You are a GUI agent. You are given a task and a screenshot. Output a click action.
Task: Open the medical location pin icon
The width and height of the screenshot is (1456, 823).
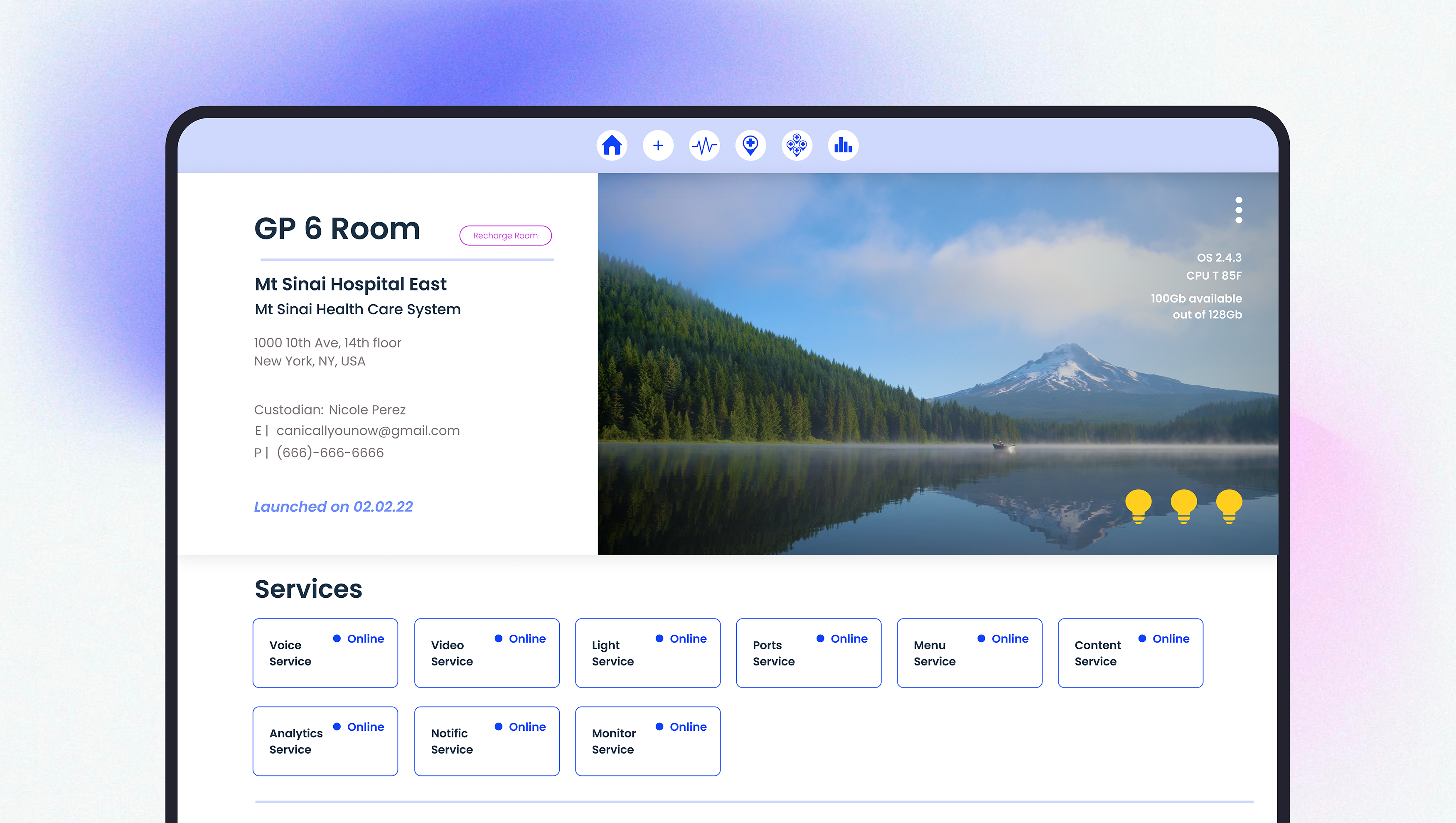pyautogui.click(x=750, y=146)
